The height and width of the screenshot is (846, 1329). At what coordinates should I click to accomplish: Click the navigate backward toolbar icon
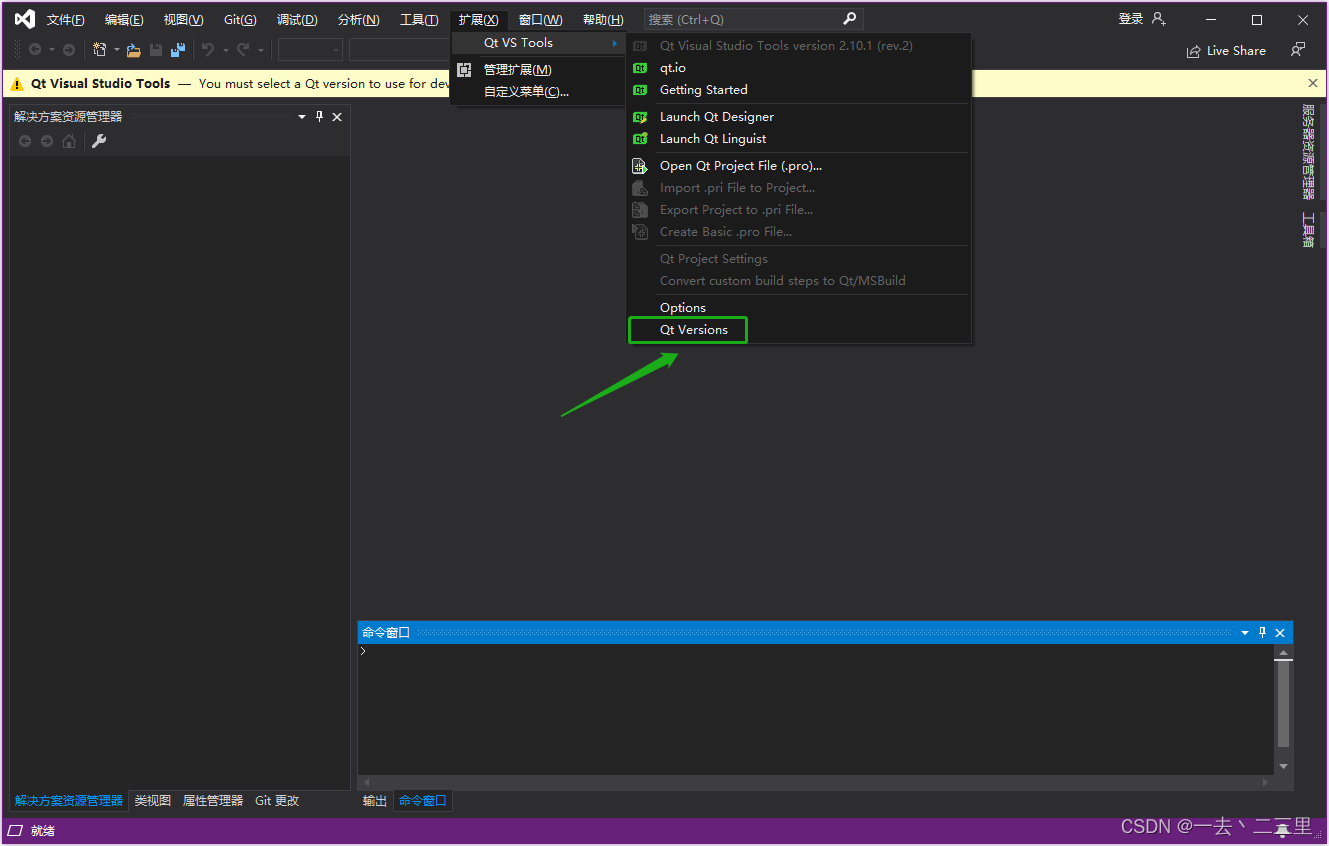pos(35,50)
